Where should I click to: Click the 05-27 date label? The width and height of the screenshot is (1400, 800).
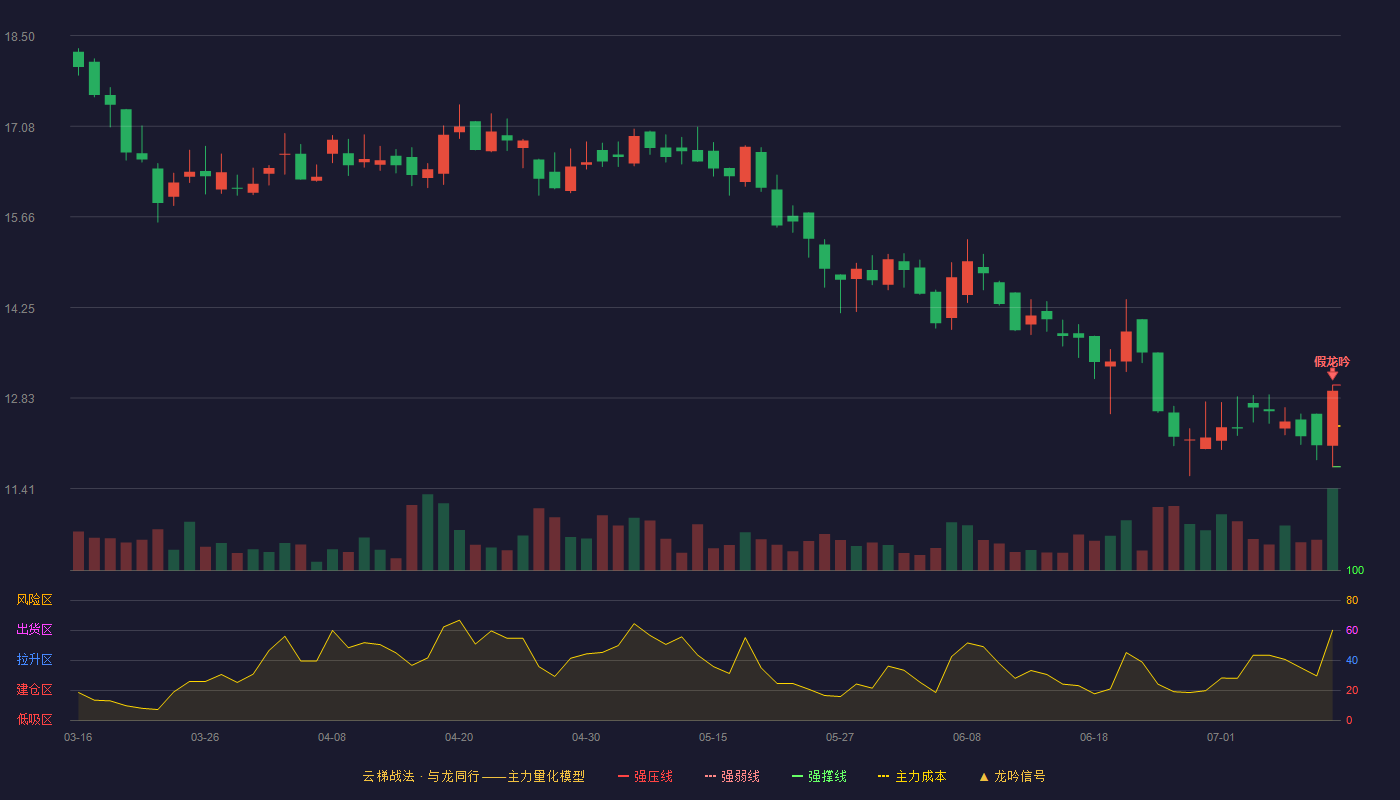click(x=840, y=737)
